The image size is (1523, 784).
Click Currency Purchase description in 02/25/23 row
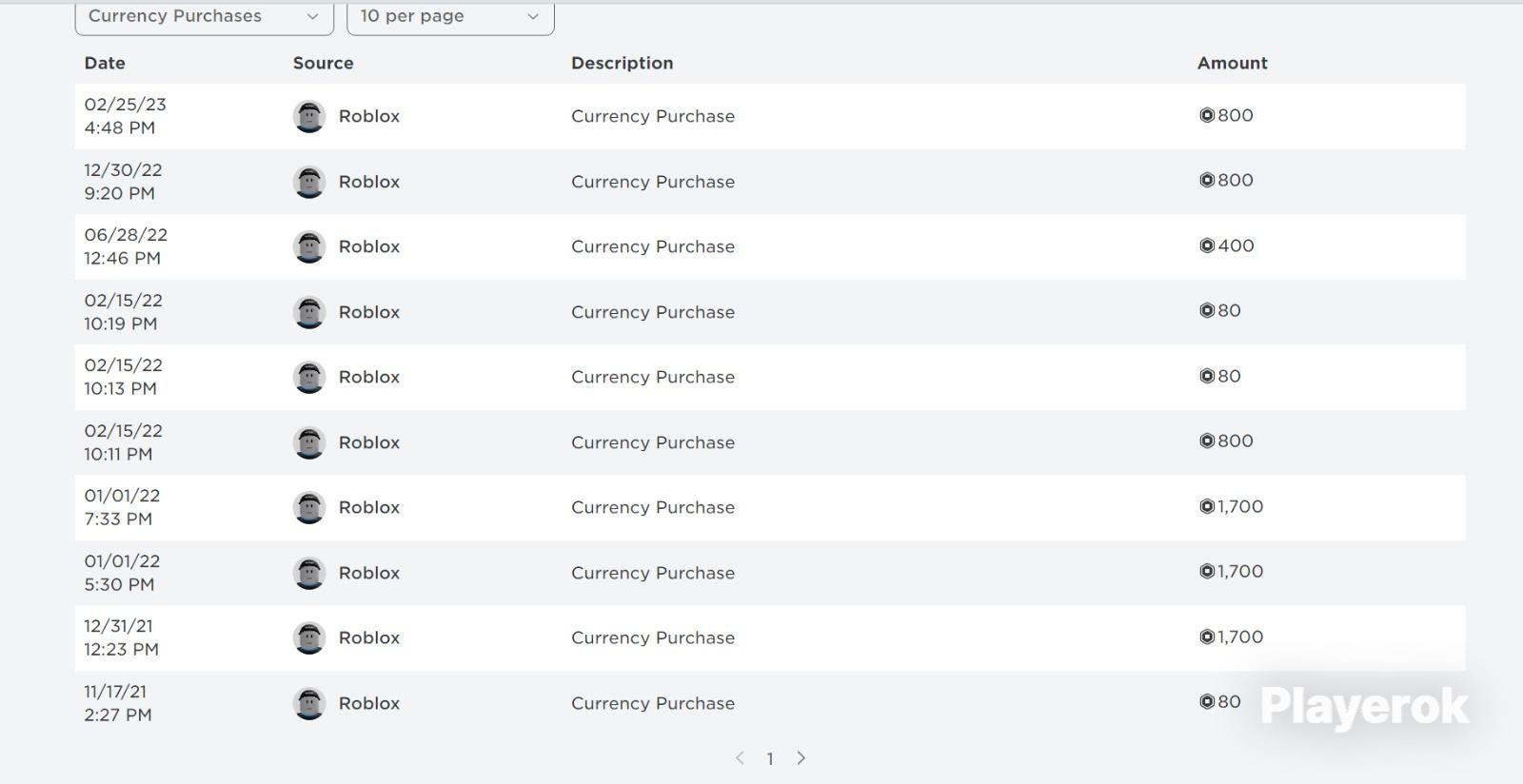(x=653, y=116)
